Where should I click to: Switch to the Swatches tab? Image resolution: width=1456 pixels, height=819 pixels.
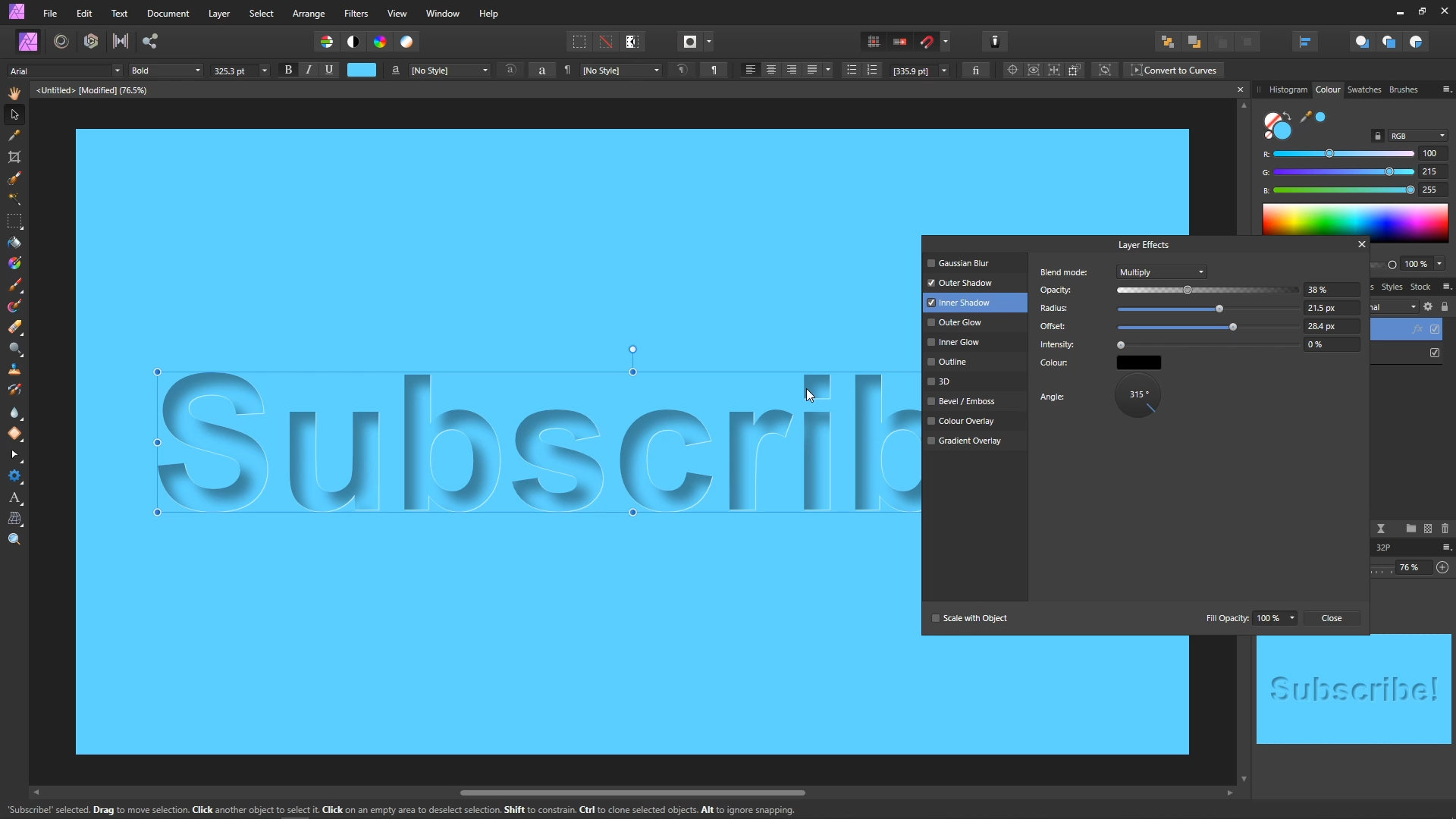point(1363,89)
